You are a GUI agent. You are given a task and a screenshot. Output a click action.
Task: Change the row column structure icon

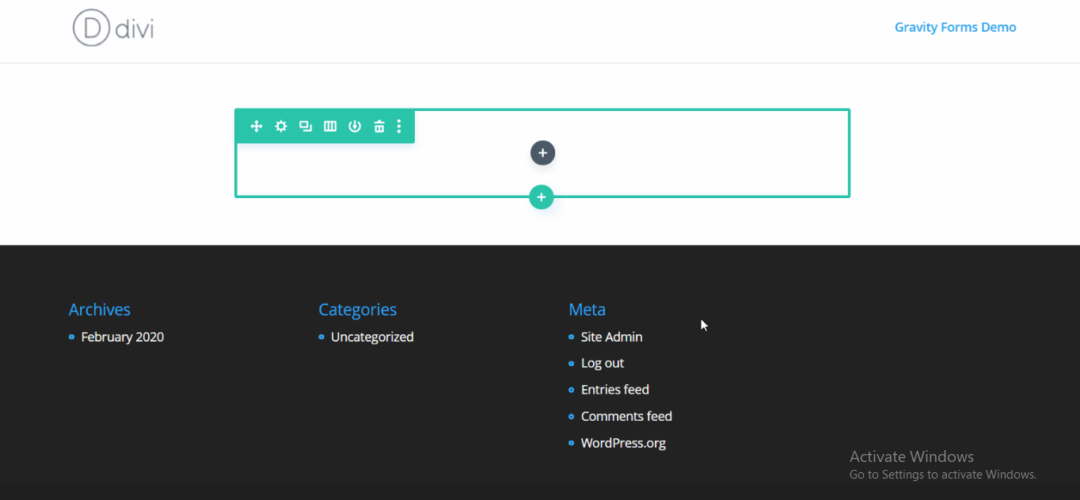coord(330,126)
